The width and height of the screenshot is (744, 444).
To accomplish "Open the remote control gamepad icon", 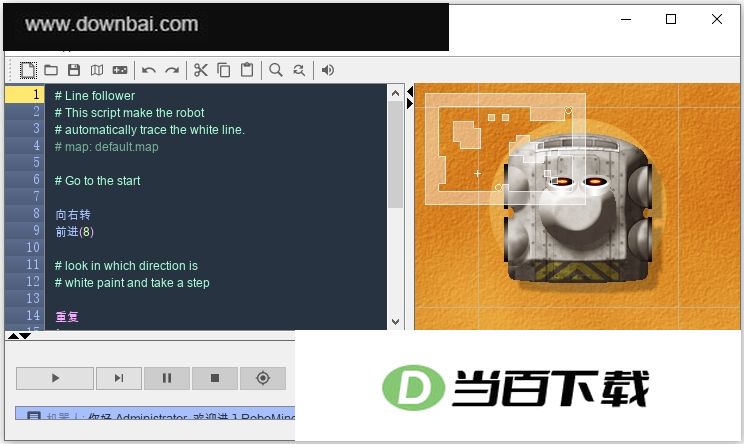I will tap(120, 70).
